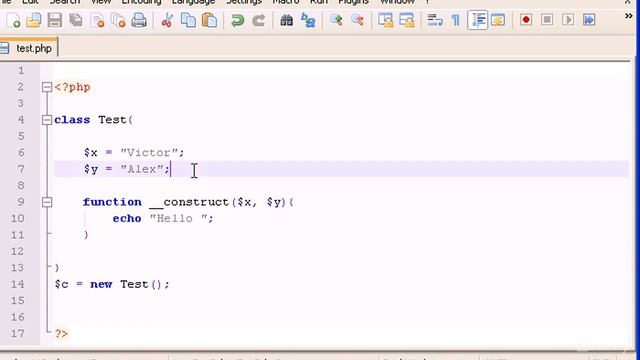The width and height of the screenshot is (640, 360).
Task: Open Find with binoculars icon
Action: pos(287,20)
